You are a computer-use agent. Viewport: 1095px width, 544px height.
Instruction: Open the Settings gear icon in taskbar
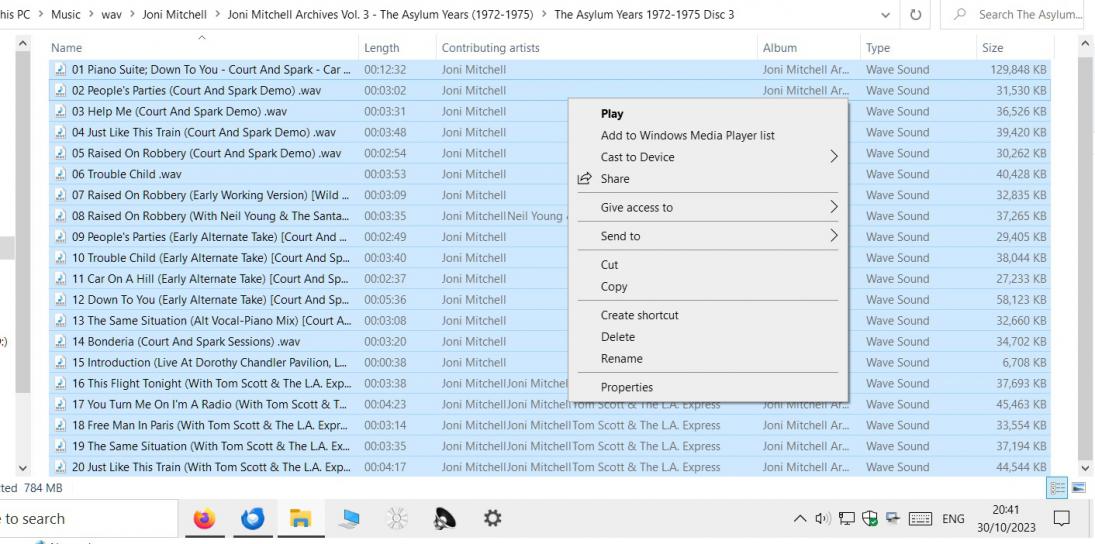click(x=492, y=519)
